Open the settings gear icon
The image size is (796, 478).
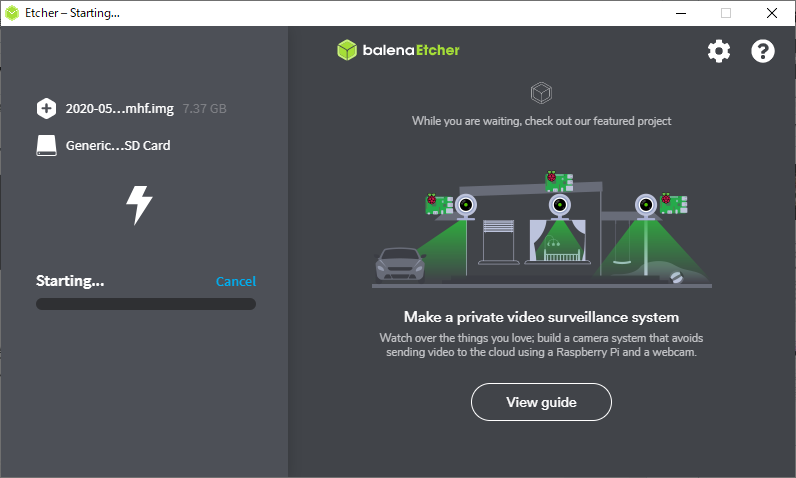point(719,51)
